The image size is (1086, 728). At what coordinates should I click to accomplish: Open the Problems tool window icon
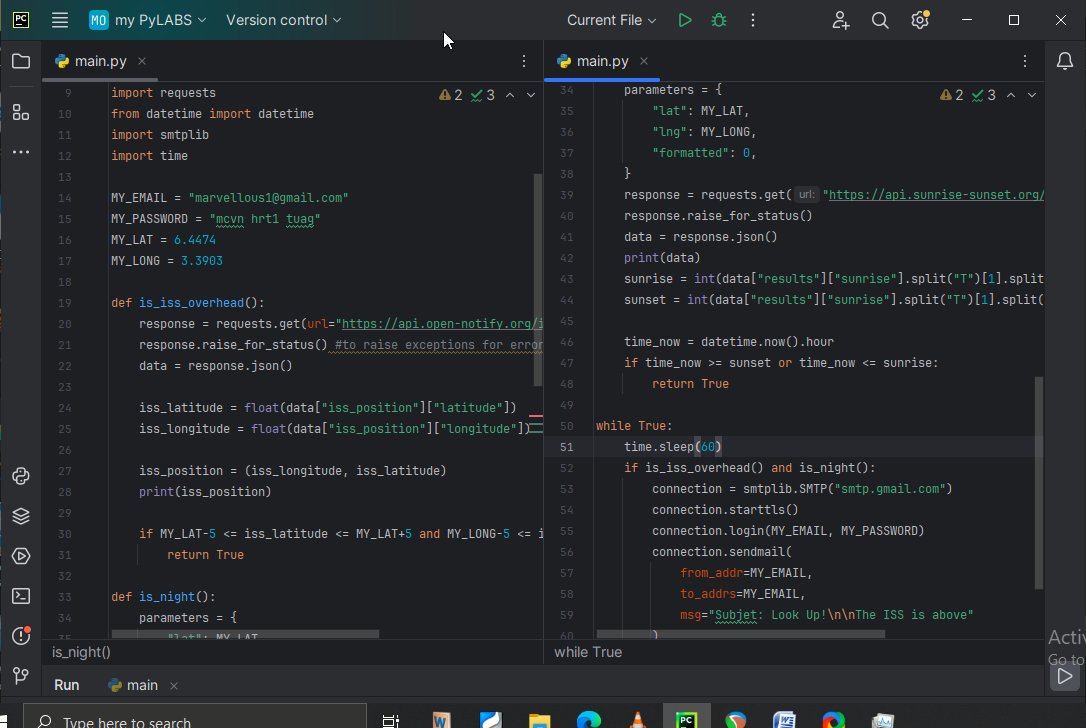(x=21, y=635)
